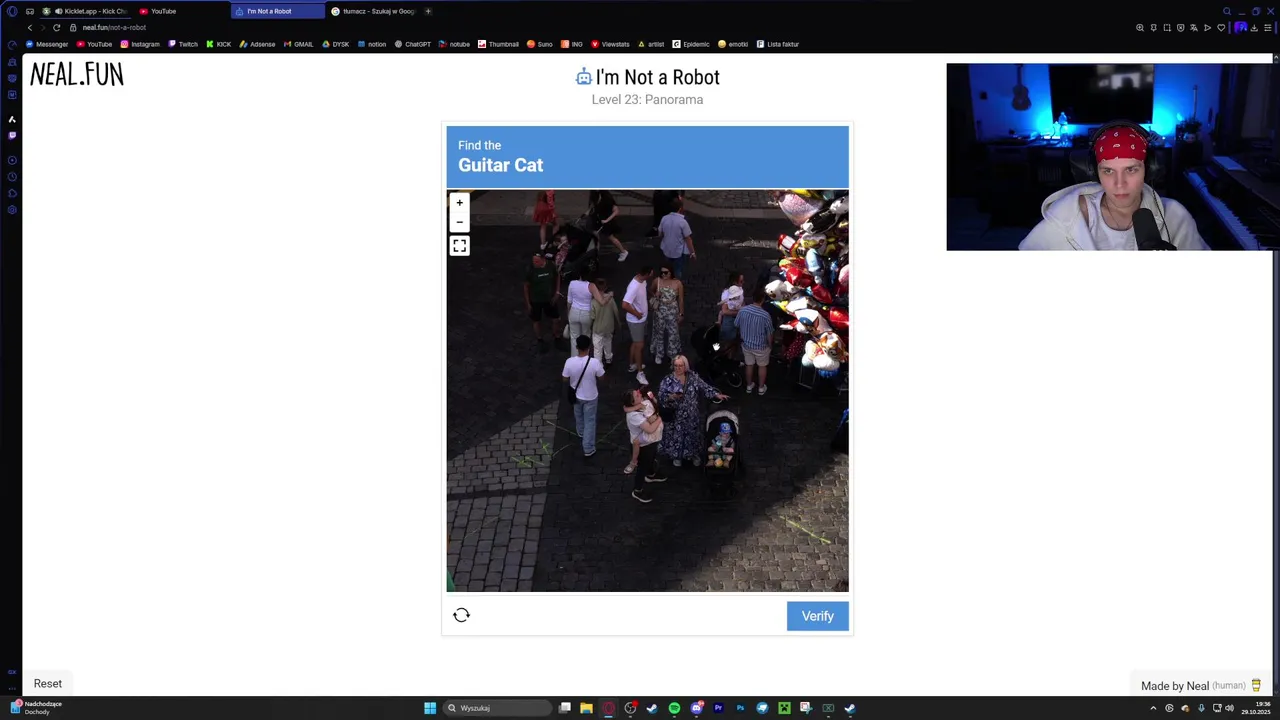Open the notube bookmark
The height and width of the screenshot is (720, 1280).
tap(454, 44)
